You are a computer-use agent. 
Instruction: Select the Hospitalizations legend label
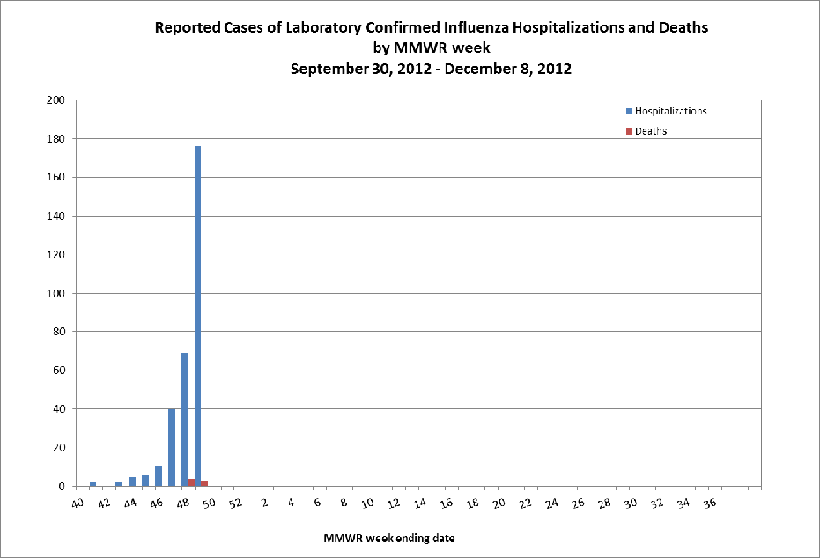click(670, 111)
